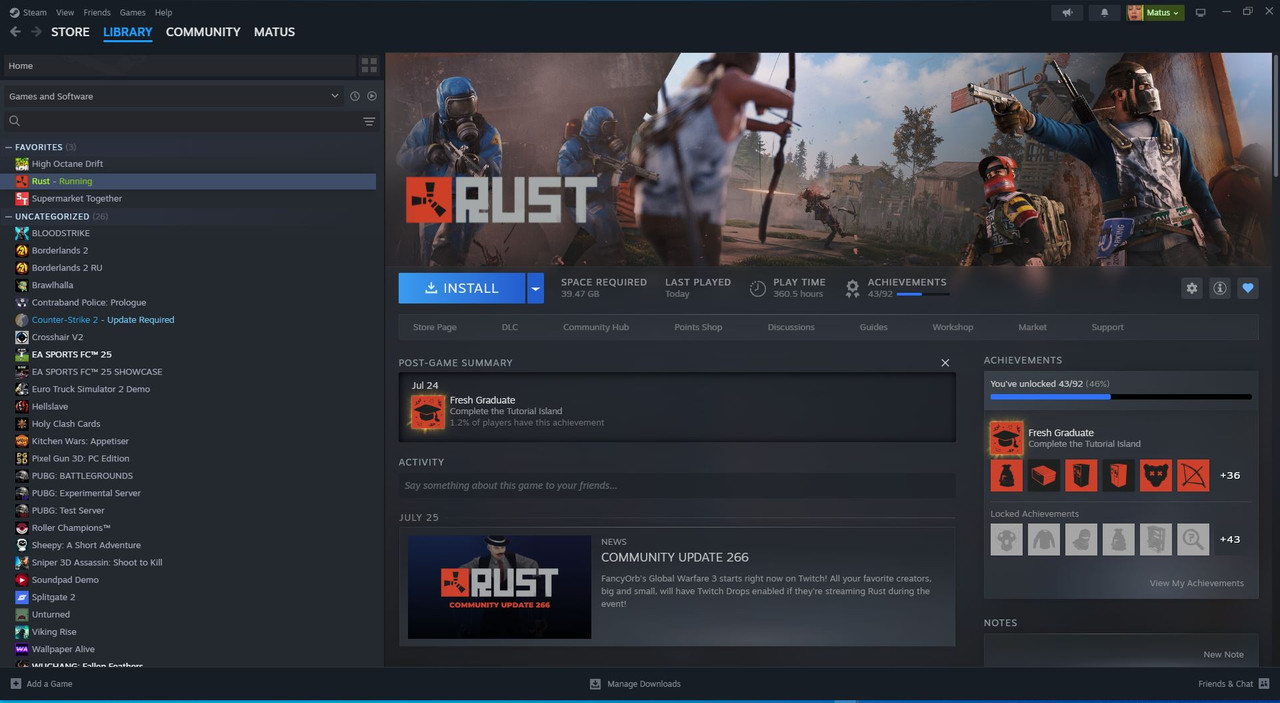The image size is (1280, 703).
Task: Collapse the Uncategorized category
Action: coord(9,216)
